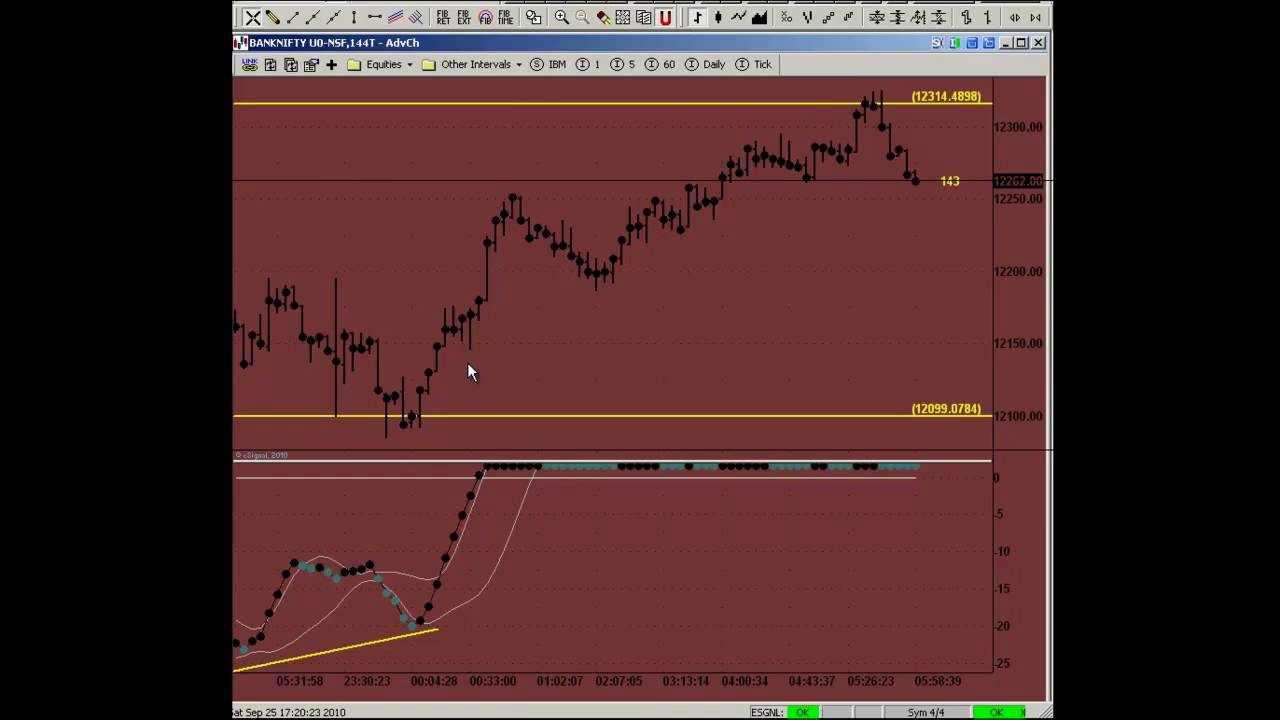
Task: Click the zoom in magnifier
Action: (x=562, y=17)
